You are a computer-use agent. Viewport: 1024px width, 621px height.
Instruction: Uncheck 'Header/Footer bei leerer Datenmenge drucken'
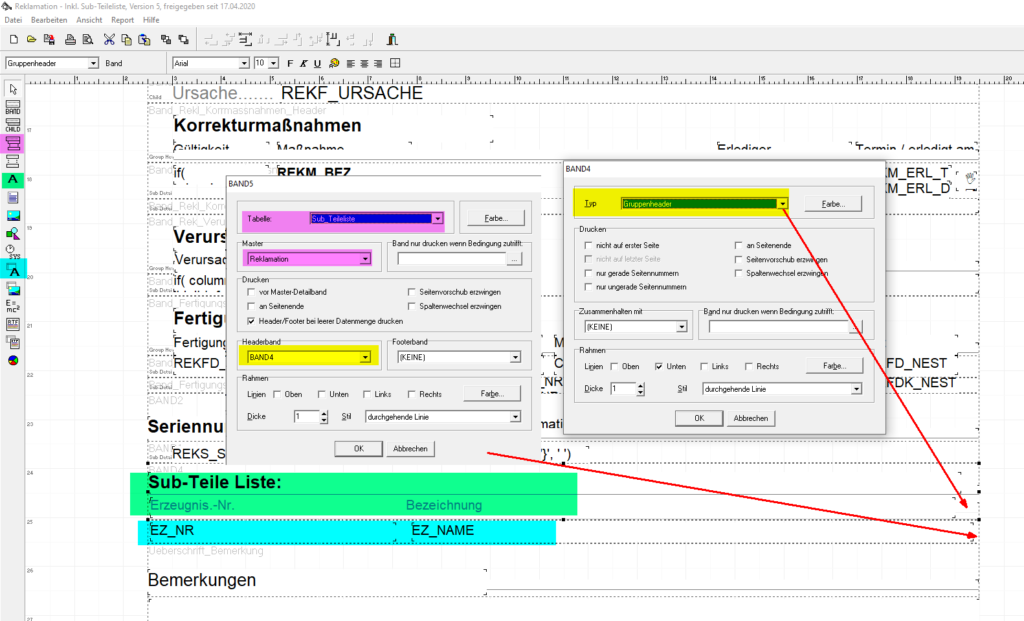point(251,321)
